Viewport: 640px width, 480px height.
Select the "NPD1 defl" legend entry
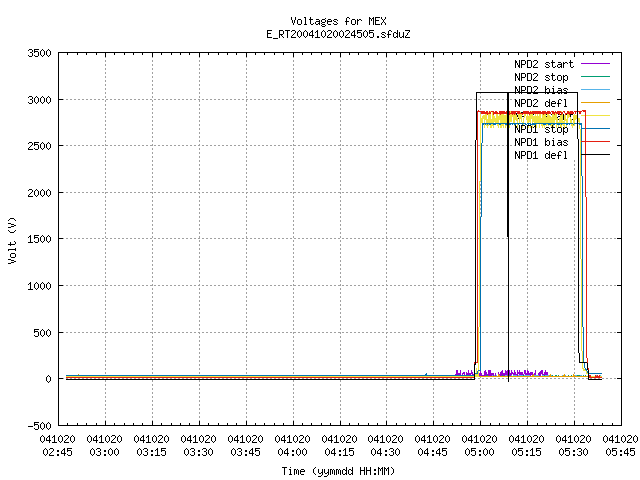point(541,155)
